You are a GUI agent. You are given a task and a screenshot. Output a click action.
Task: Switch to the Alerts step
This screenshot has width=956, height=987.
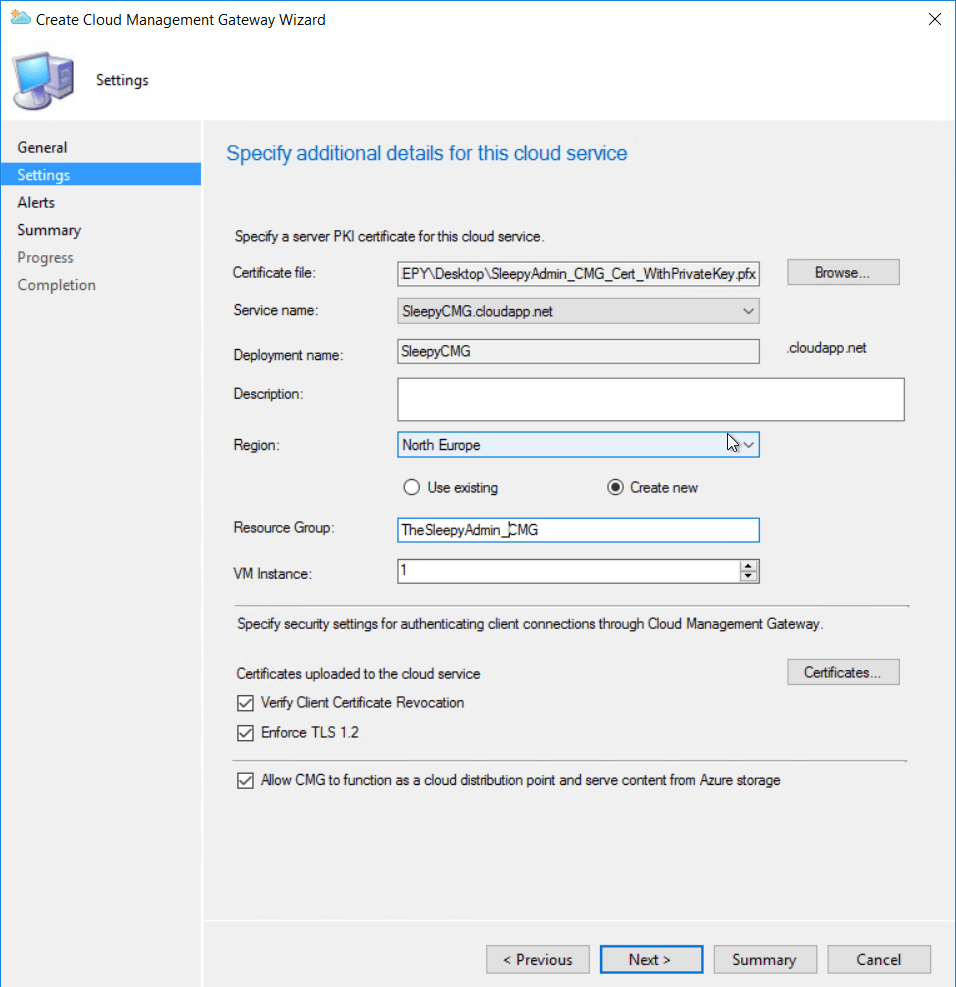coord(36,202)
